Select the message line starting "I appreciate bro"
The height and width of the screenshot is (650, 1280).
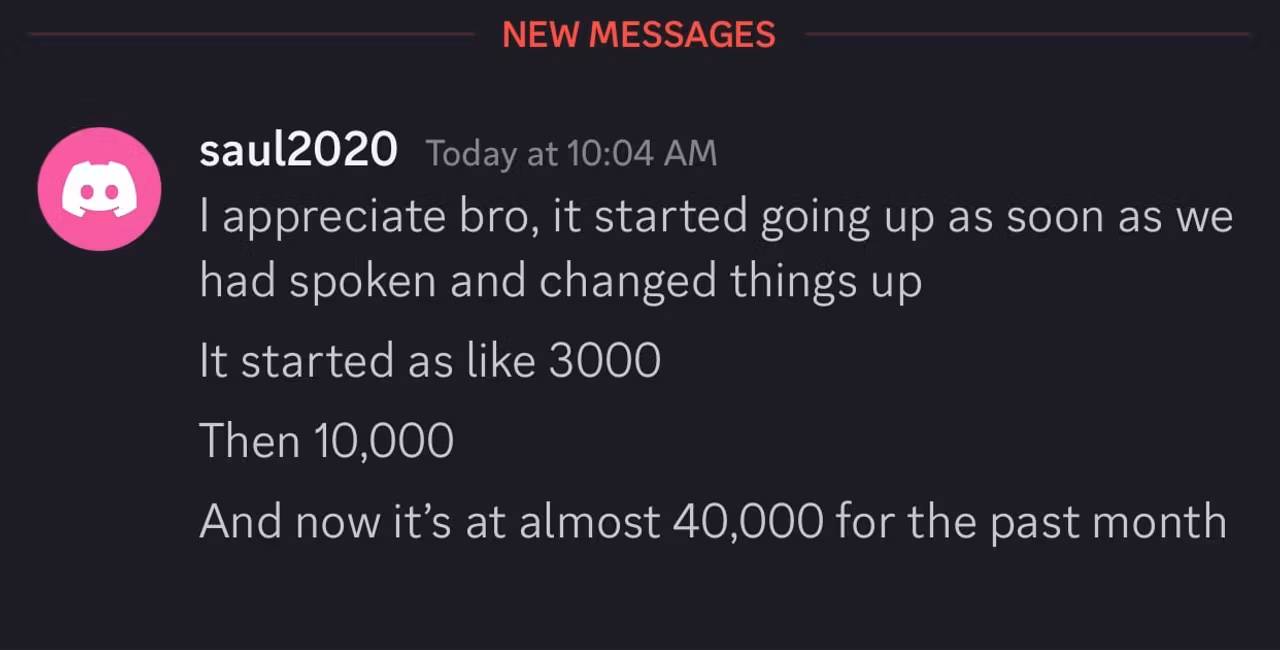coord(716,218)
